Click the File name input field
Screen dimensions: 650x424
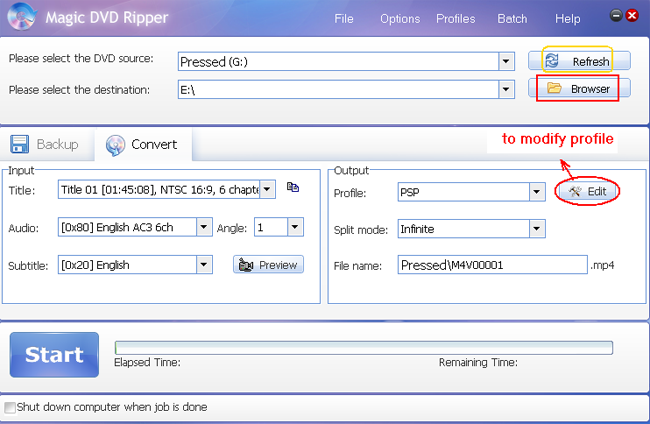[492, 265]
